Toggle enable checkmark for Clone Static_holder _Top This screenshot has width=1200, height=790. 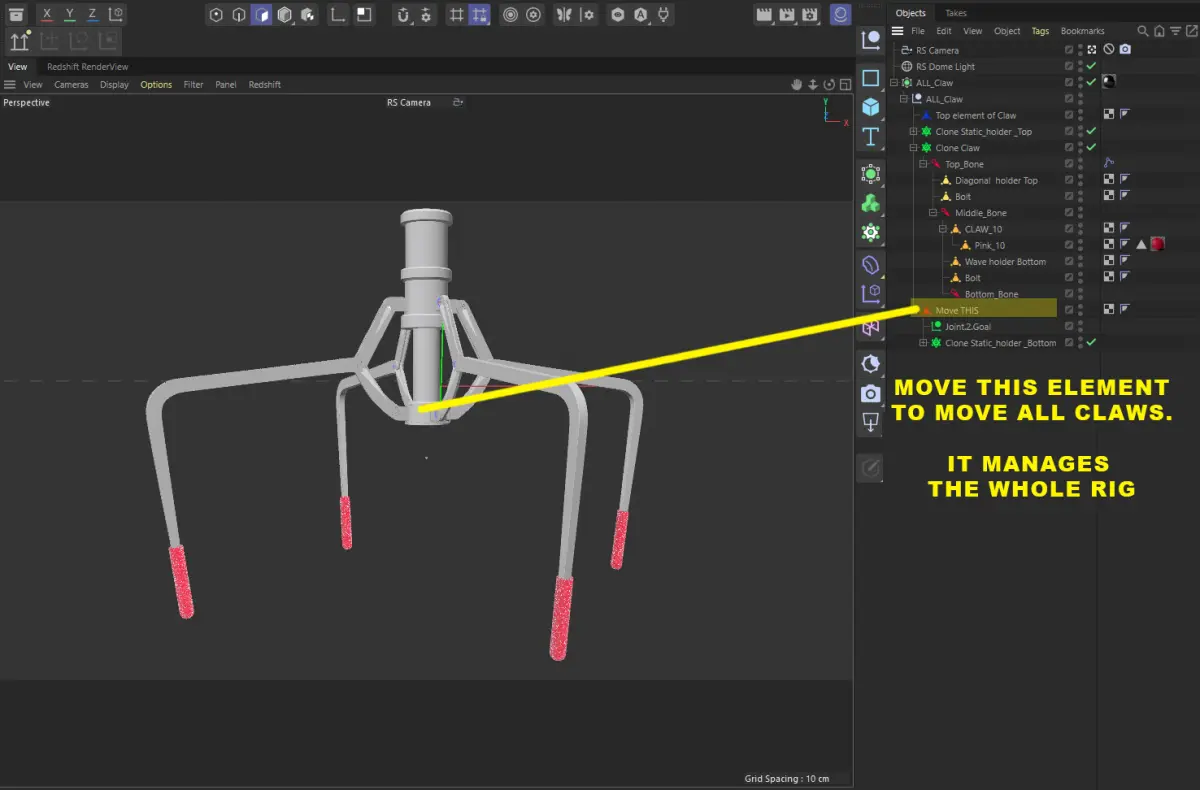tap(1092, 132)
